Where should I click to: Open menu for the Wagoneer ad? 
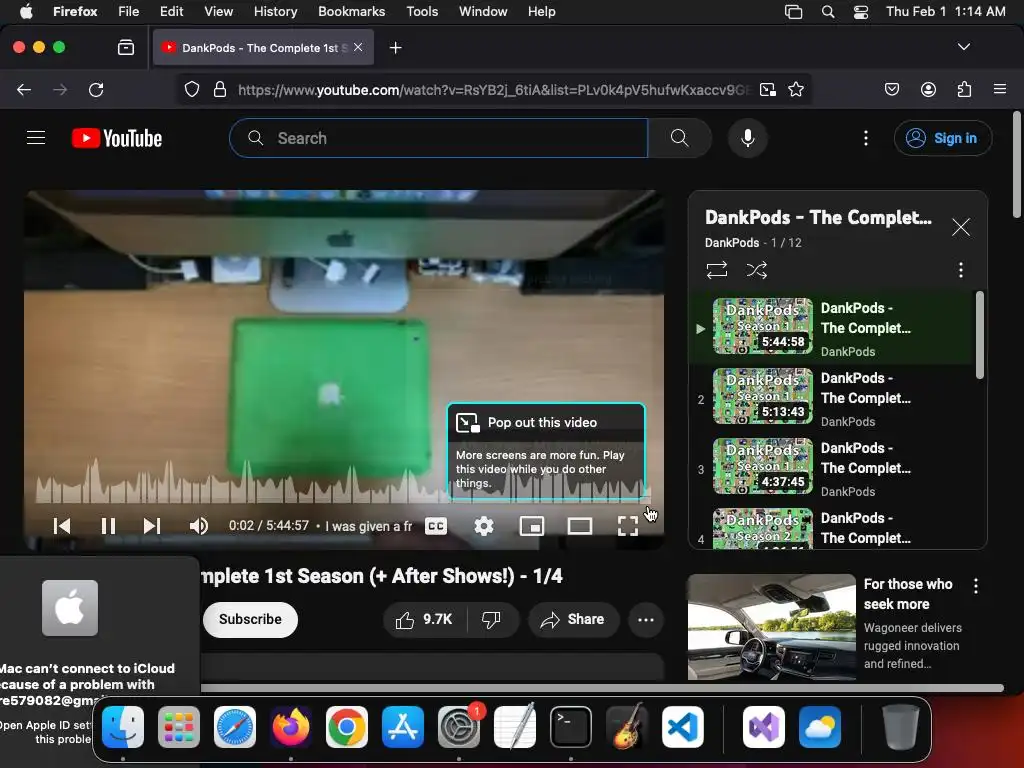pyautogui.click(x=976, y=586)
